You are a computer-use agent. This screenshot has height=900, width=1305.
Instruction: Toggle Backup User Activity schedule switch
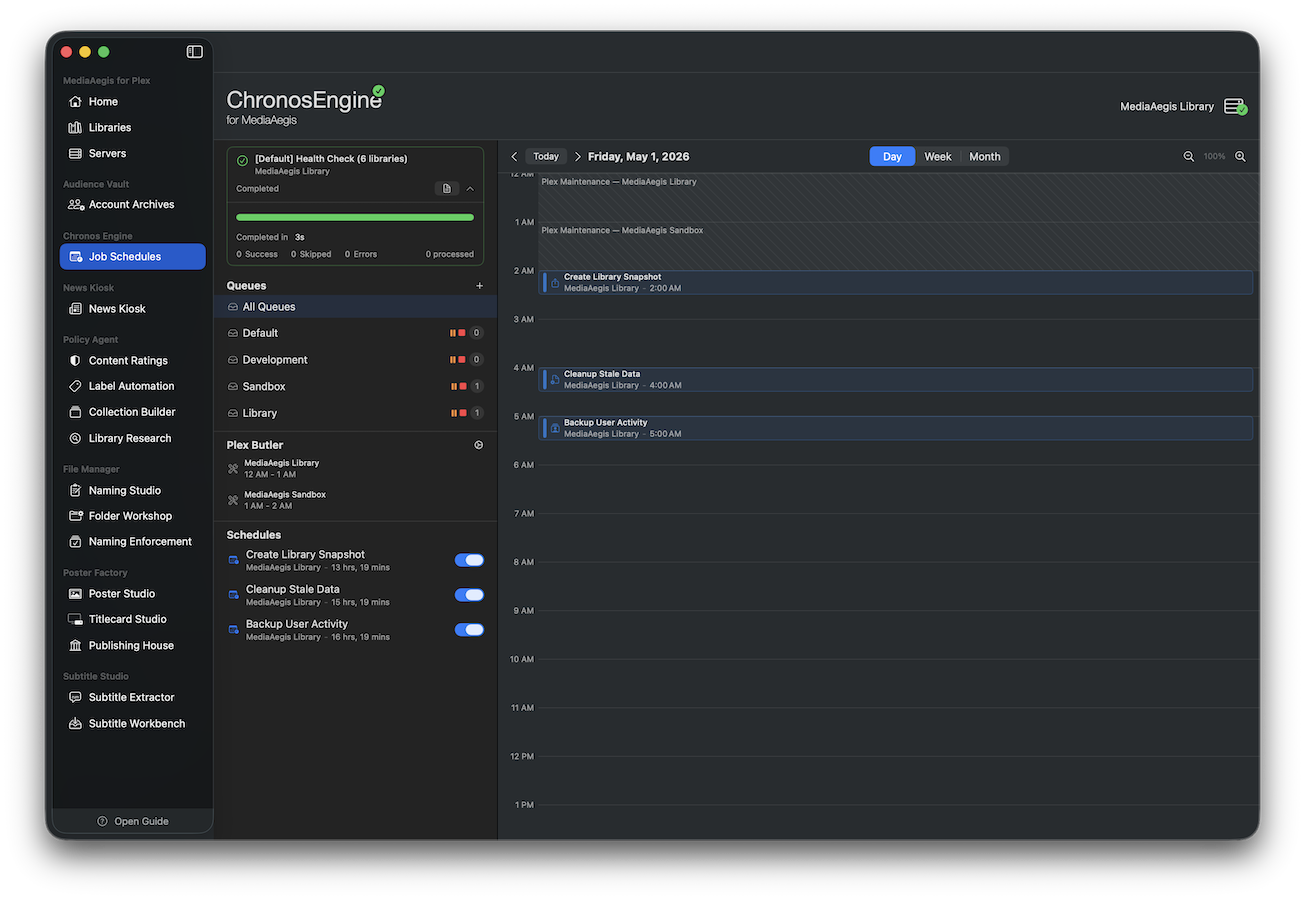point(469,630)
